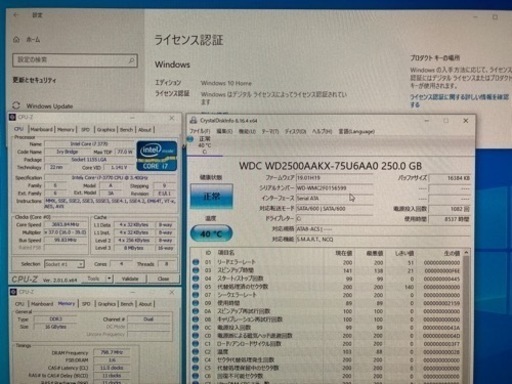Open the Language menu in CrystalDiskInfo

click(356, 131)
